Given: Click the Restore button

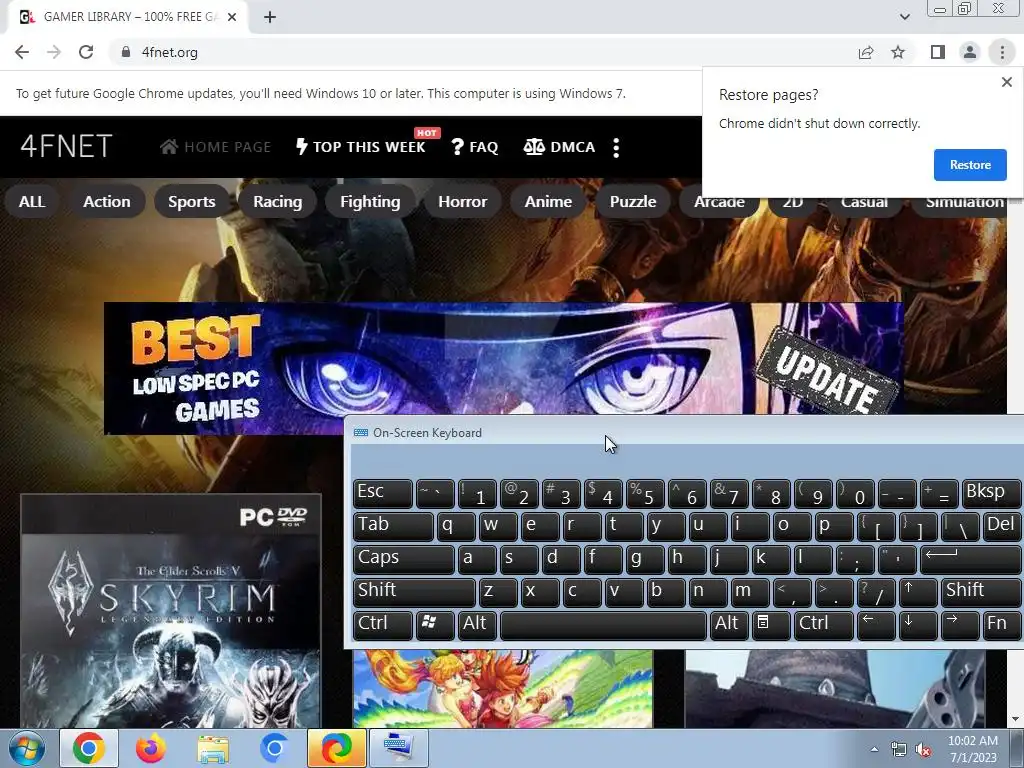Looking at the screenshot, I should [970, 165].
